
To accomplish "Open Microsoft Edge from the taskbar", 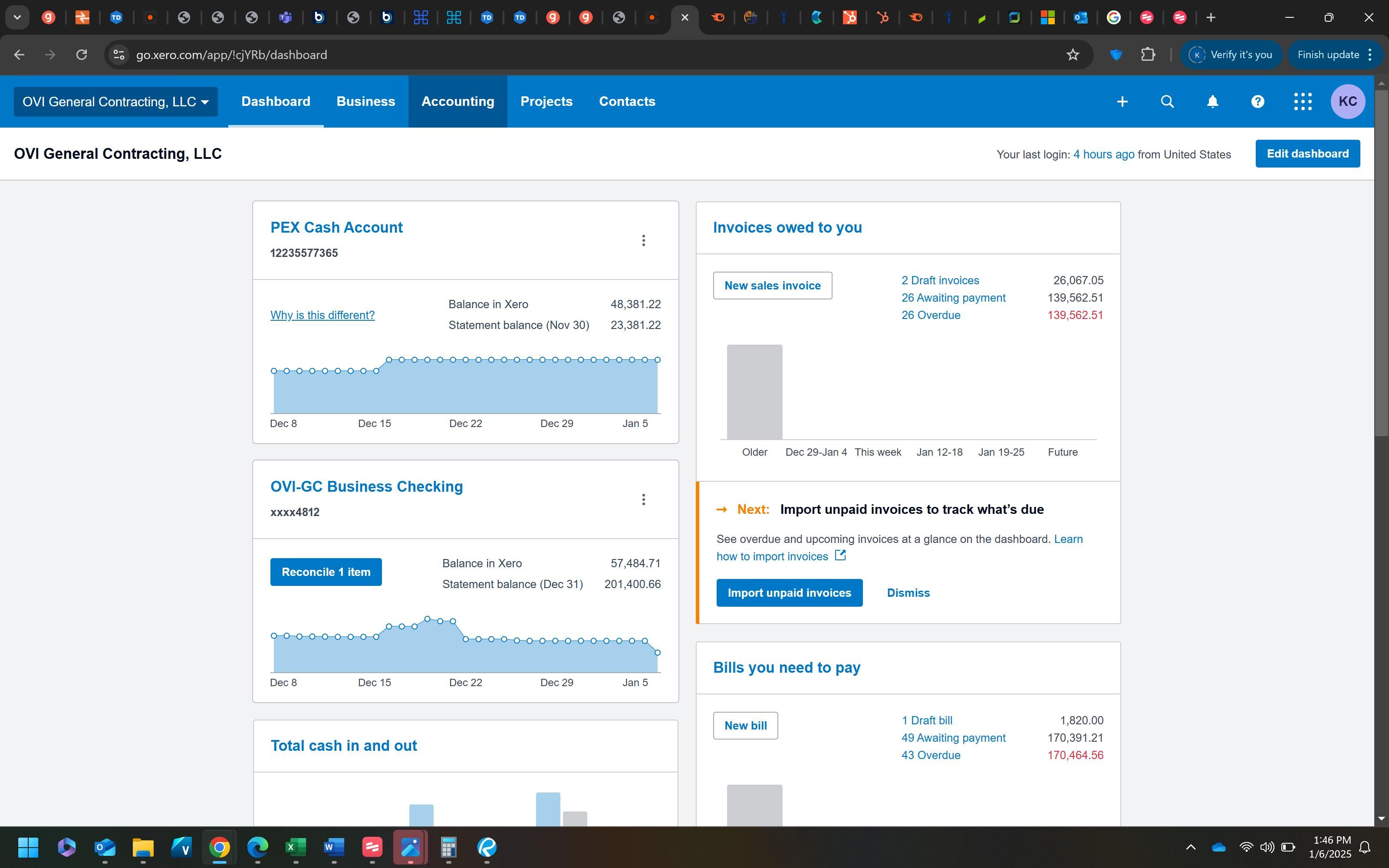I will (258, 847).
